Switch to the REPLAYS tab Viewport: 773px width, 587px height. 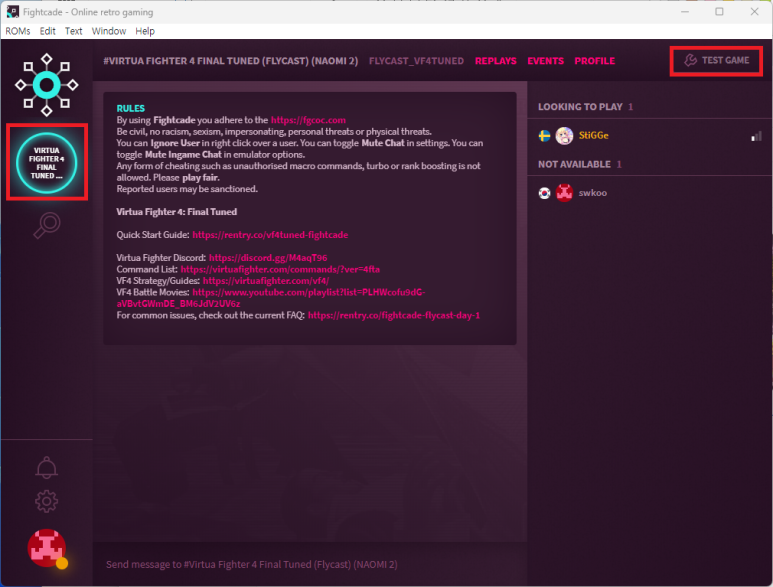(495, 61)
